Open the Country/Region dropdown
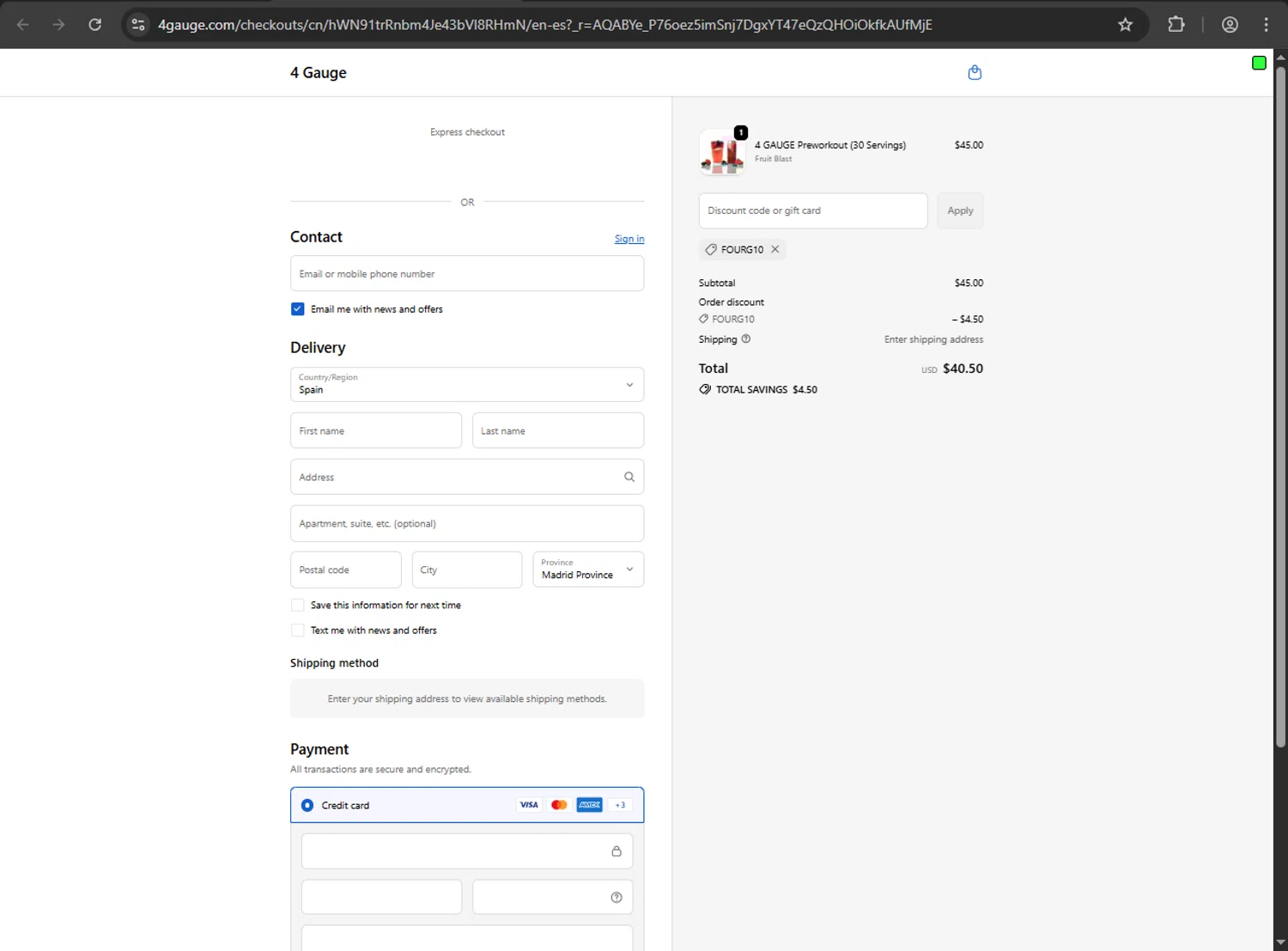Viewport: 1288px width, 951px height. [467, 384]
